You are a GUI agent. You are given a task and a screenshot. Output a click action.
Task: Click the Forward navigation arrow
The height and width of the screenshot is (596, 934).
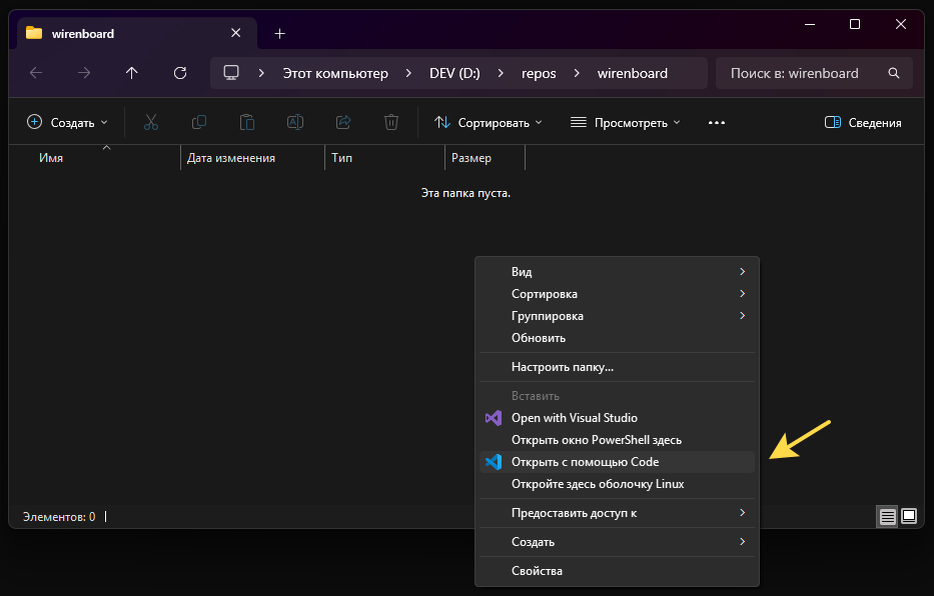[x=84, y=73]
